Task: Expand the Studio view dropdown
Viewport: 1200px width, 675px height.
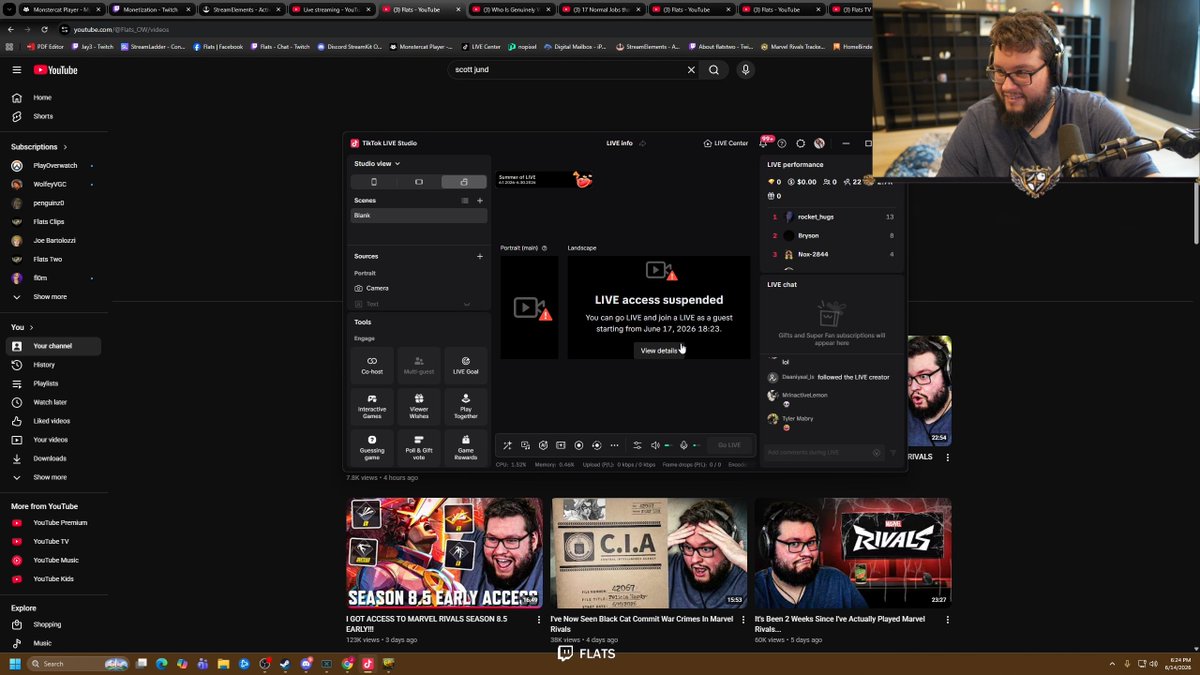Action: point(377,163)
